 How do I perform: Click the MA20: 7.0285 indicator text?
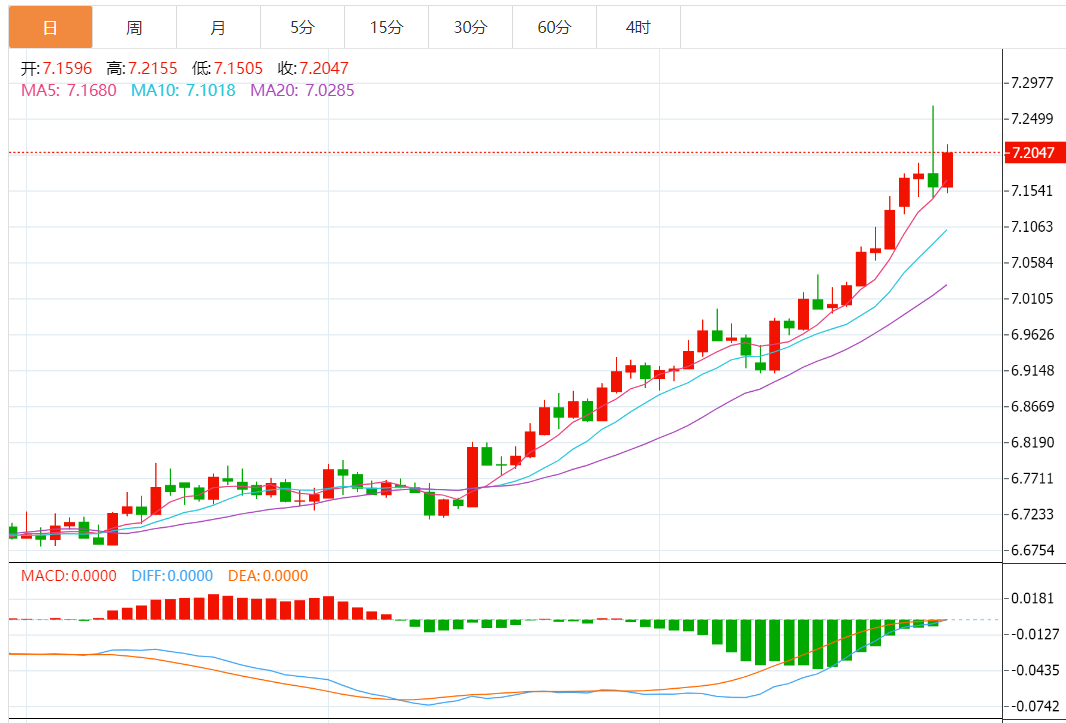303,90
